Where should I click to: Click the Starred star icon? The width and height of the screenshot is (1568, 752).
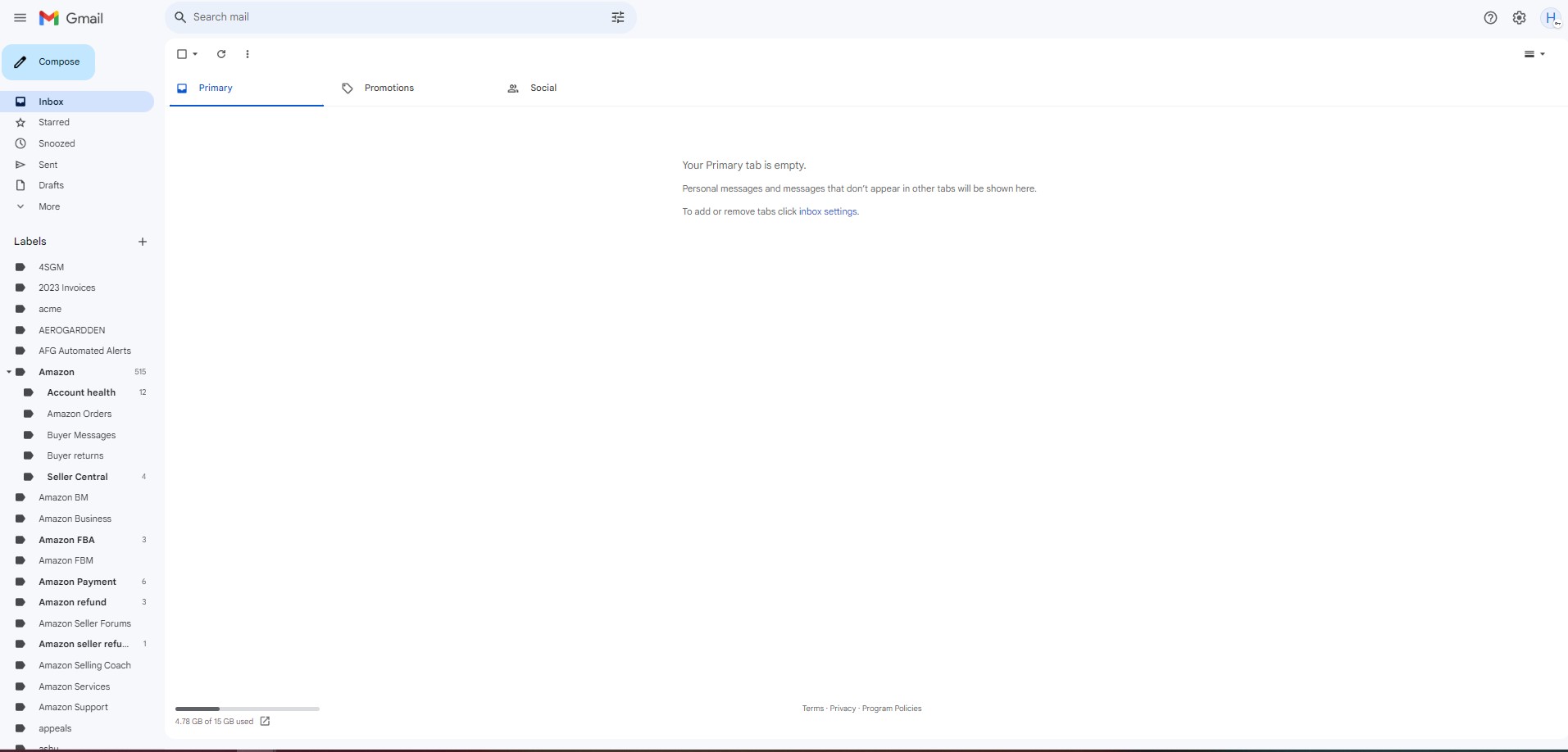(20, 123)
